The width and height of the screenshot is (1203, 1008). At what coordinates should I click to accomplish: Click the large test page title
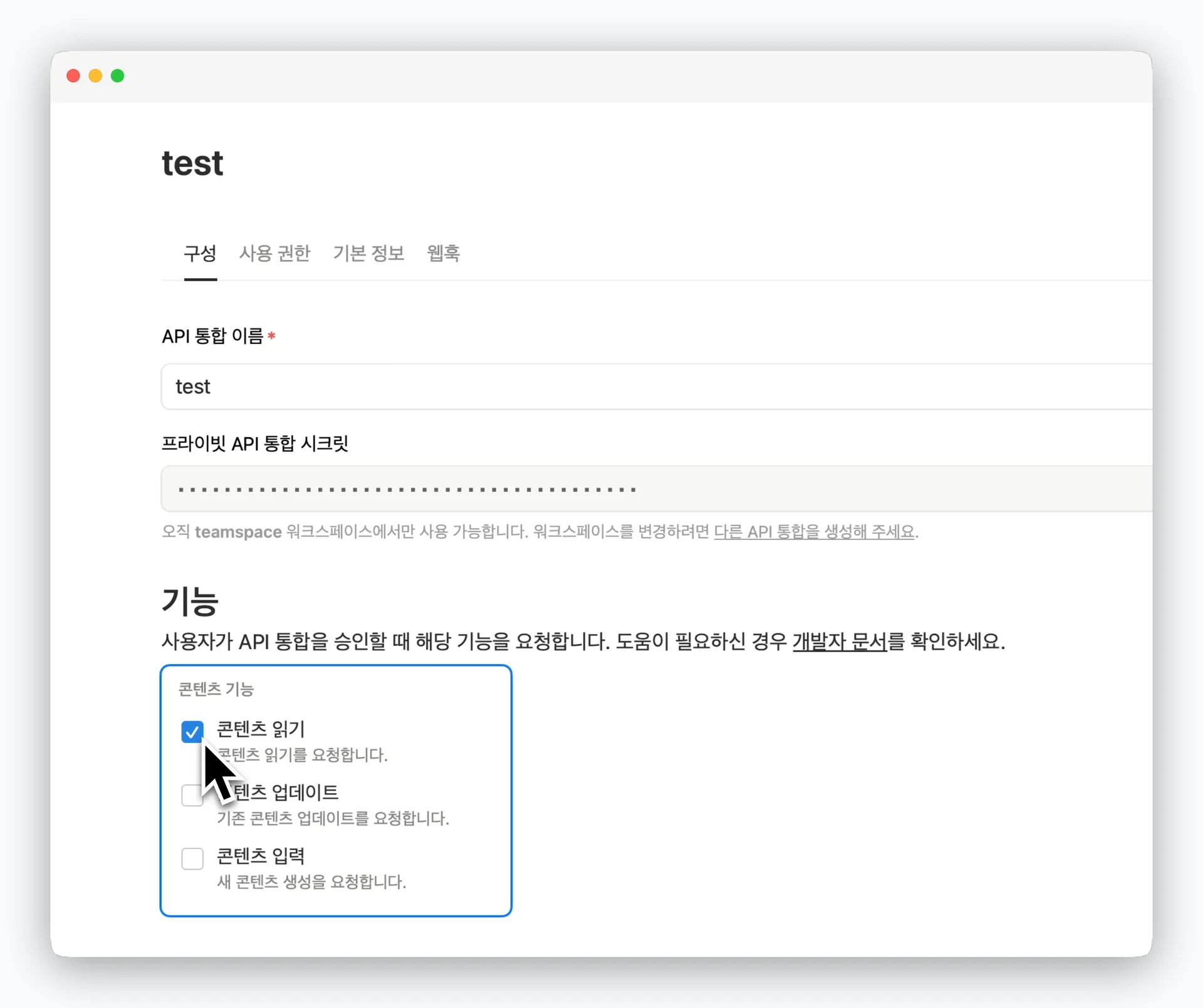point(192,164)
